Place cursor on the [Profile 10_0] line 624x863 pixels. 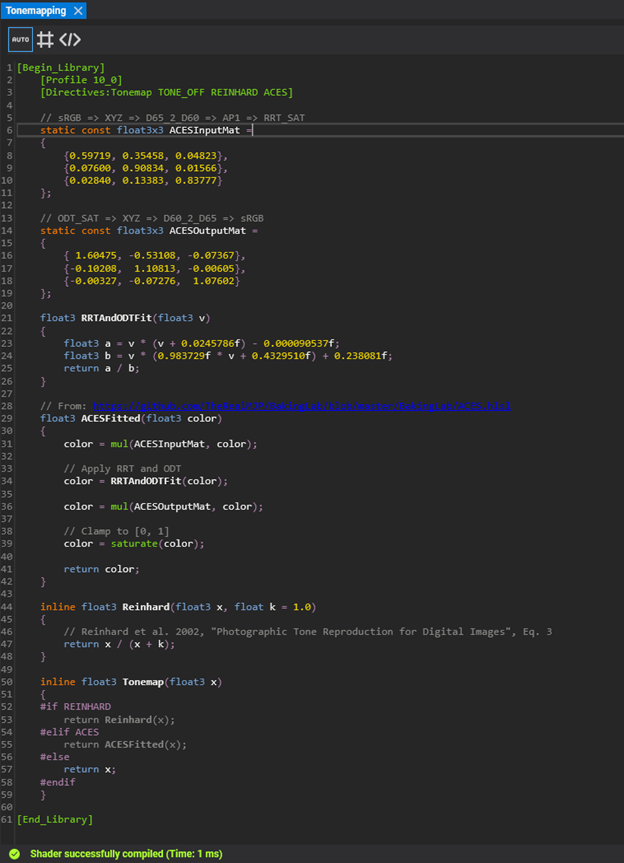coord(80,80)
